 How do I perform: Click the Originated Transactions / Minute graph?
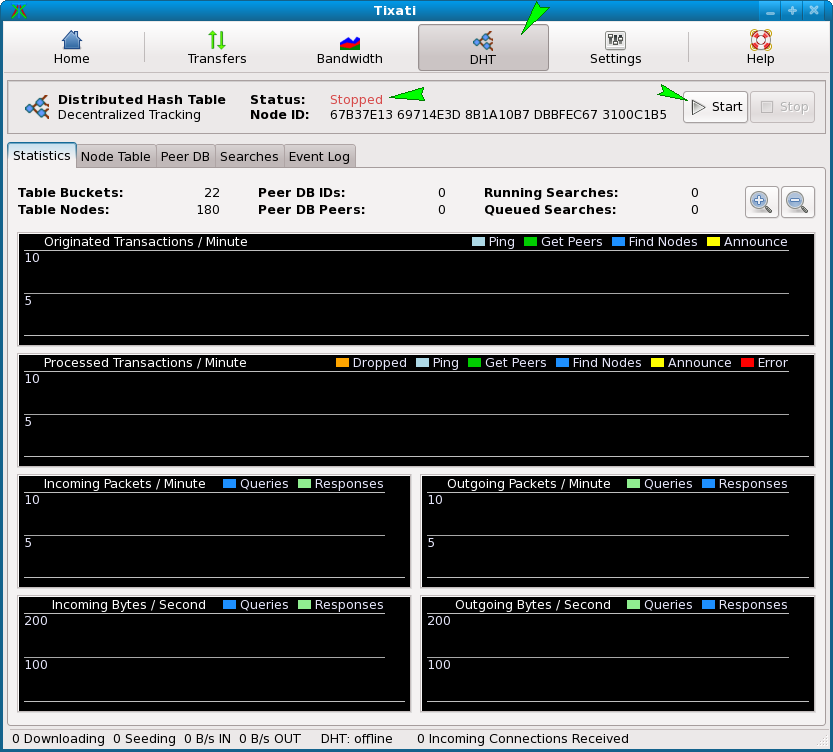pos(416,289)
